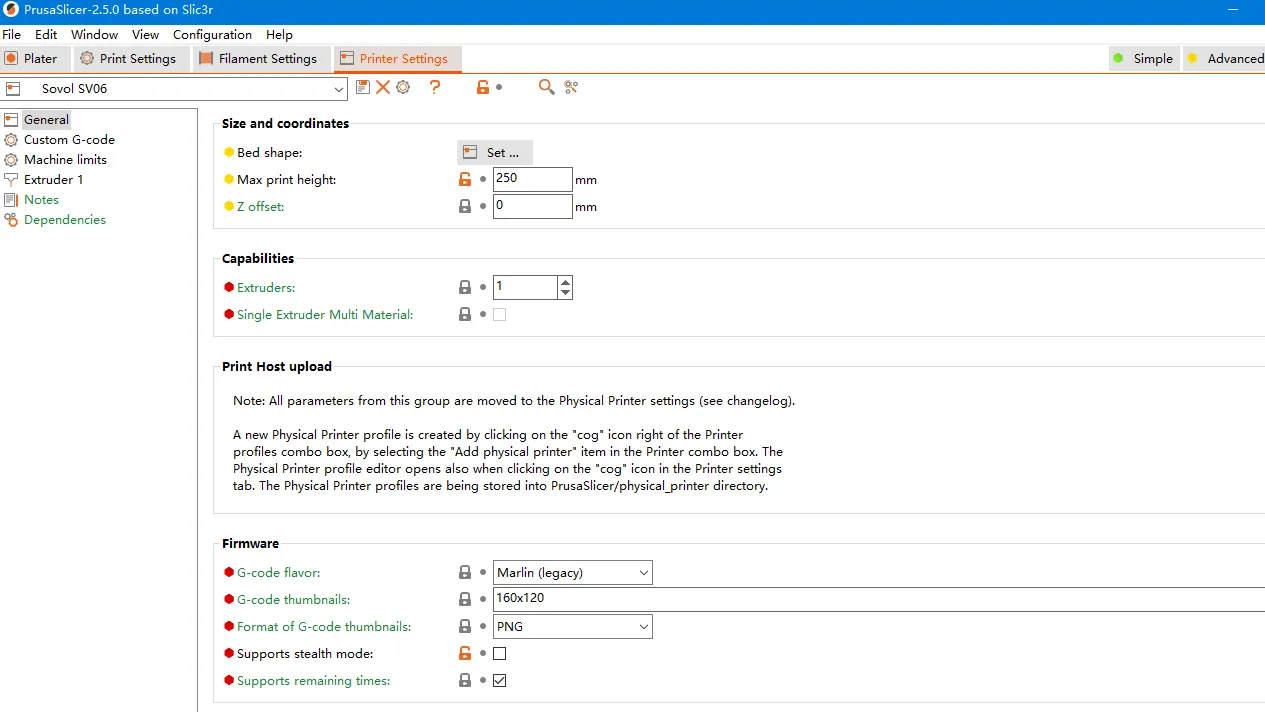This screenshot has width=1265, height=712.
Task: Open the Configuration menu
Action: [212, 34]
